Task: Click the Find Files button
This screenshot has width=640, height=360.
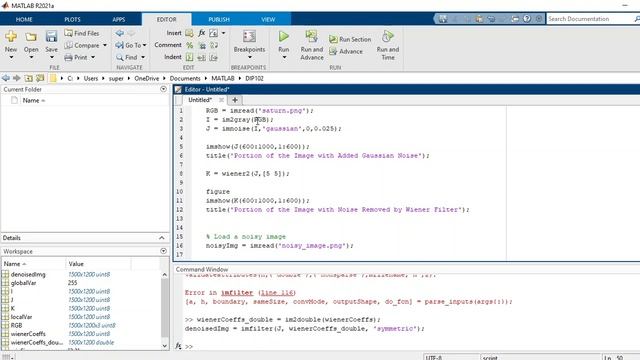Action: [x=82, y=33]
